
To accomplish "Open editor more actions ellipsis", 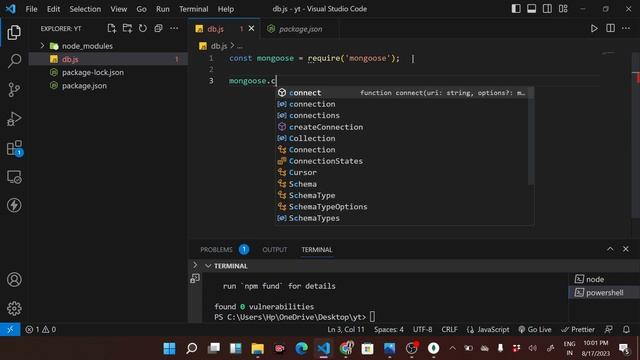I will point(626,28).
